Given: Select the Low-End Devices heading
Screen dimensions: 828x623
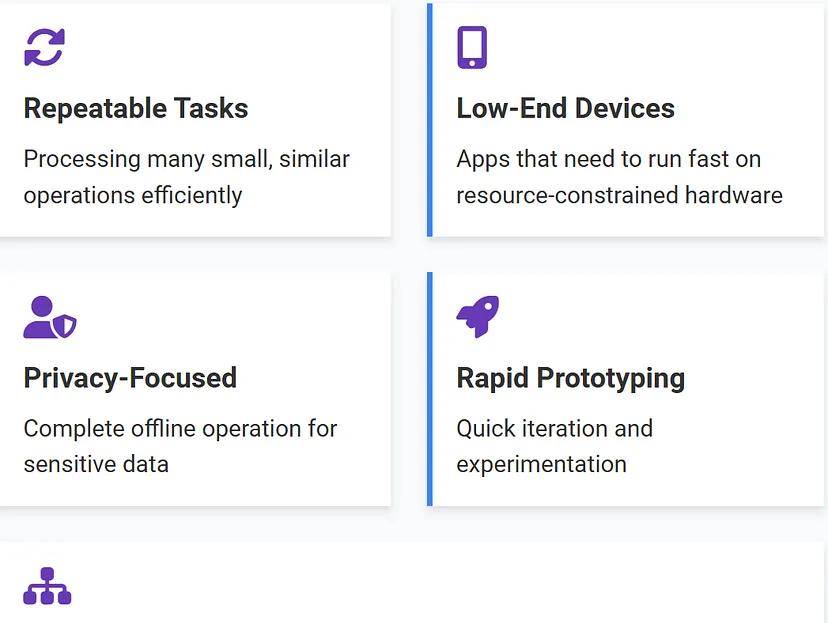Looking at the screenshot, I should (x=565, y=108).
